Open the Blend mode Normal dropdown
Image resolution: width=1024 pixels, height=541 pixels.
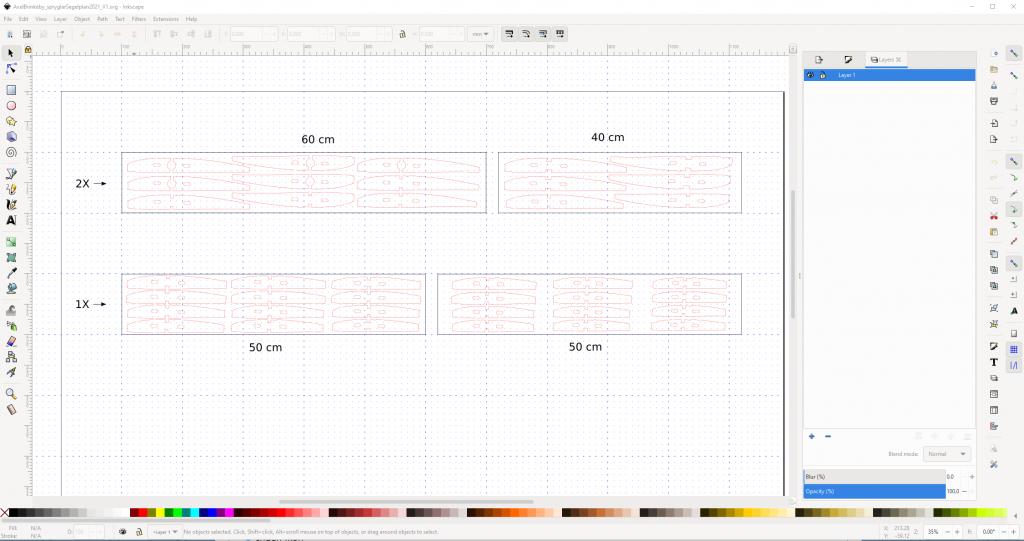click(946, 454)
